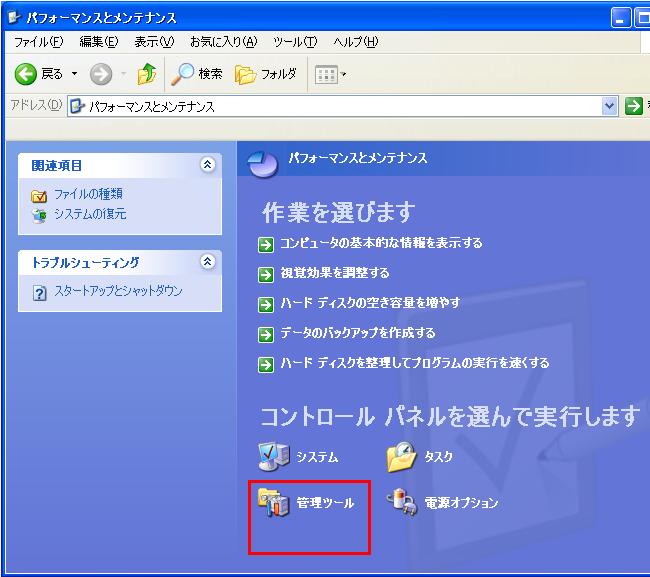Click the address bar control panel icon
Screen dimensions: 650x577
(77, 107)
